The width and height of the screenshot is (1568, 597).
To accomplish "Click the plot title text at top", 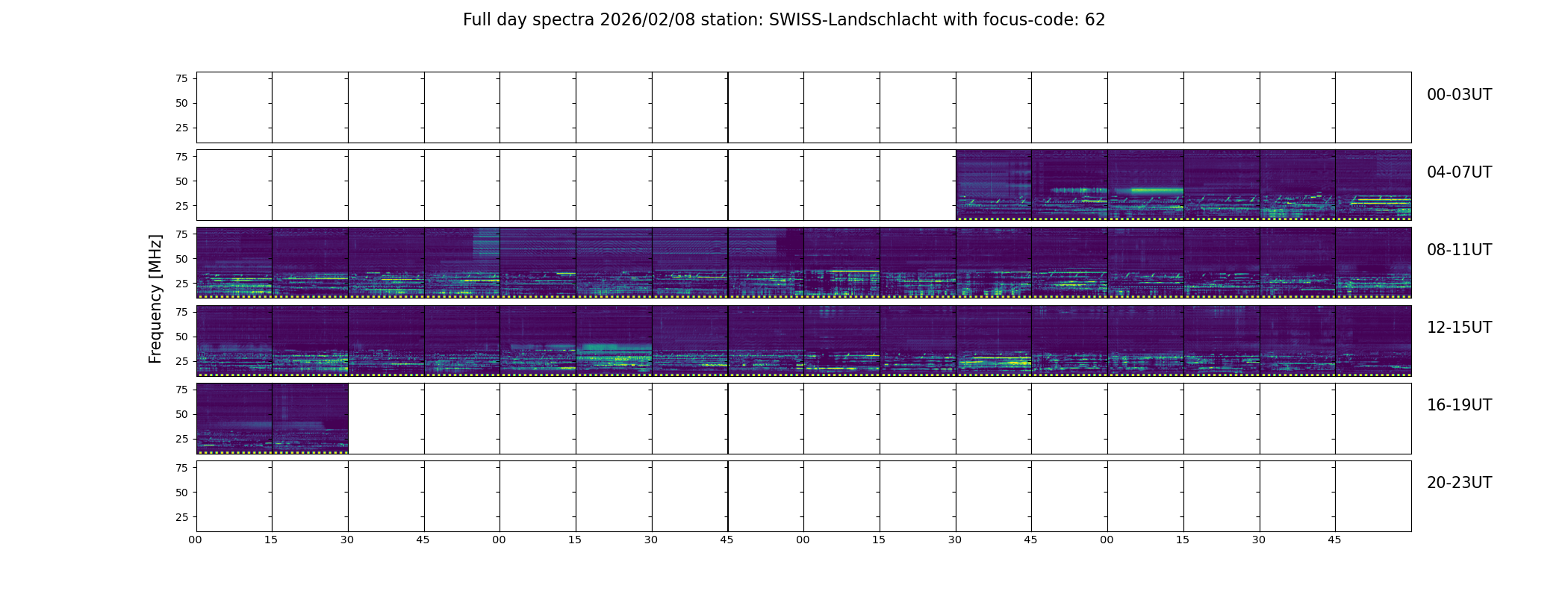I will coord(783,20).
